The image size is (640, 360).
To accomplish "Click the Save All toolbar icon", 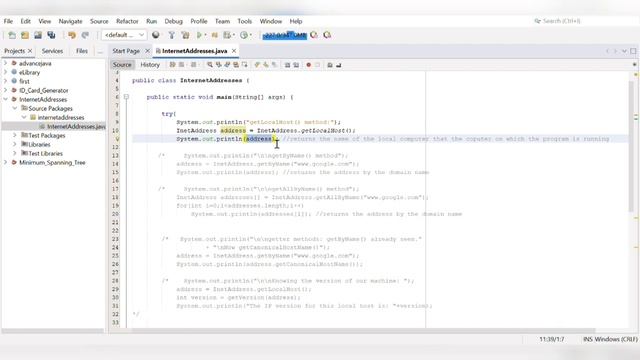I will 51,35.
